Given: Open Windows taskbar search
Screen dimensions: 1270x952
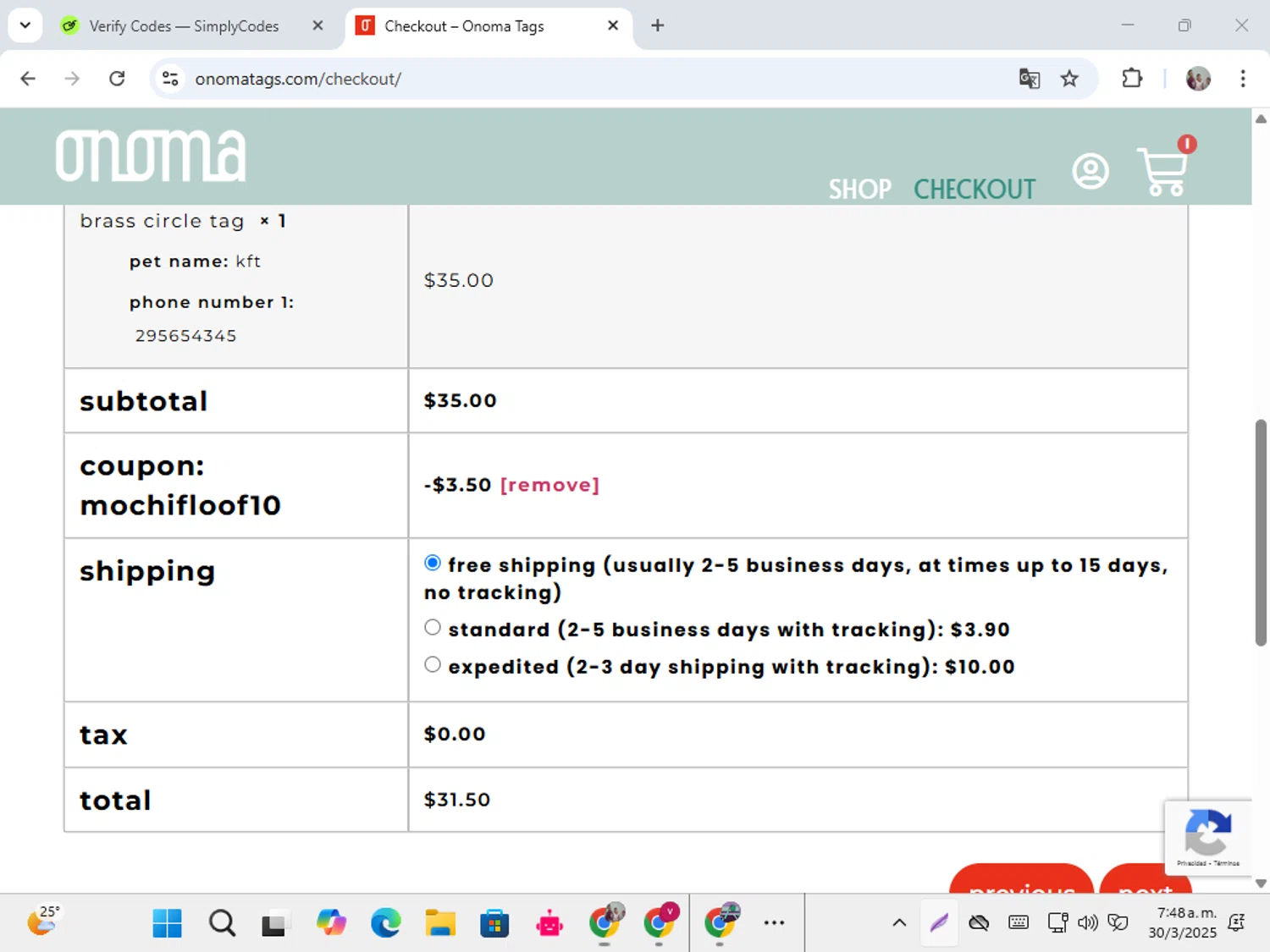Looking at the screenshot, I should 222,923.
